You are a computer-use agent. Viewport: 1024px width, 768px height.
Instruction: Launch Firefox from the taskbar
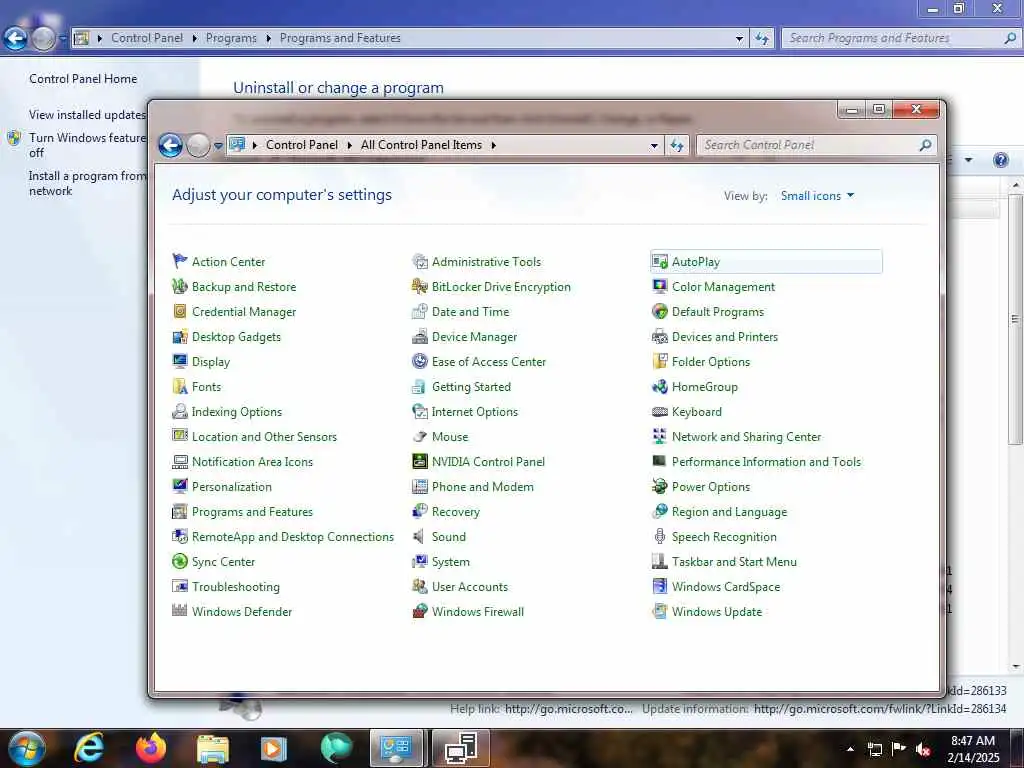coord(151,748)
